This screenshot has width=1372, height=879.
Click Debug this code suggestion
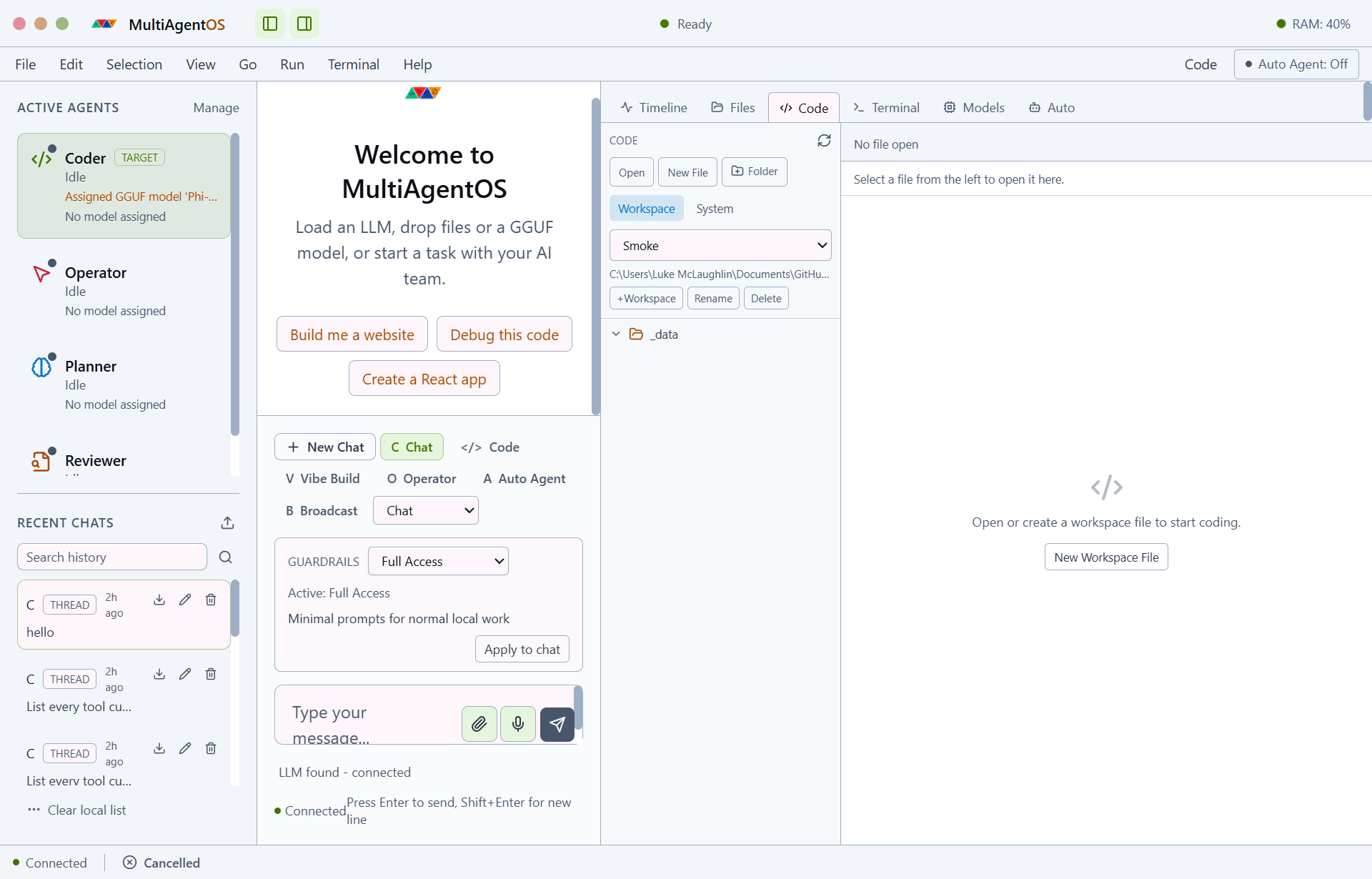(x=504, y=334)
